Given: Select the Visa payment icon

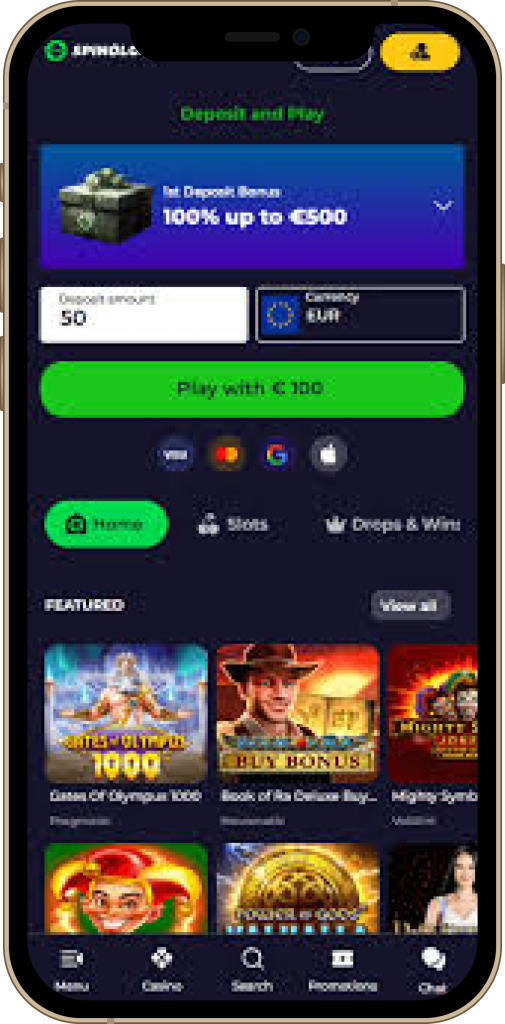Looking at the screenshot, I should tap(175, 454).
